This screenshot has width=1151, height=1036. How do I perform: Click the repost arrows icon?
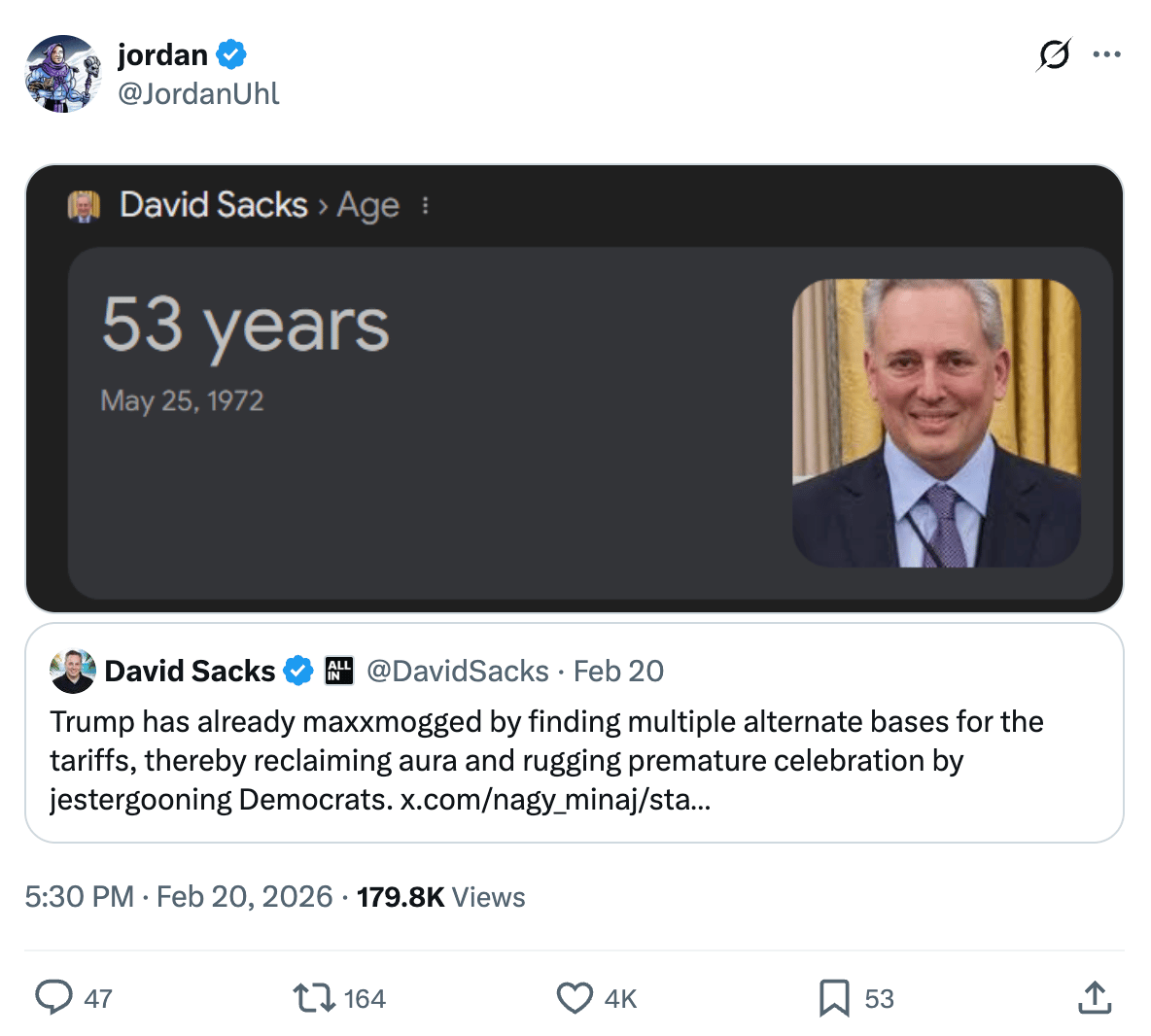point(313,997)
